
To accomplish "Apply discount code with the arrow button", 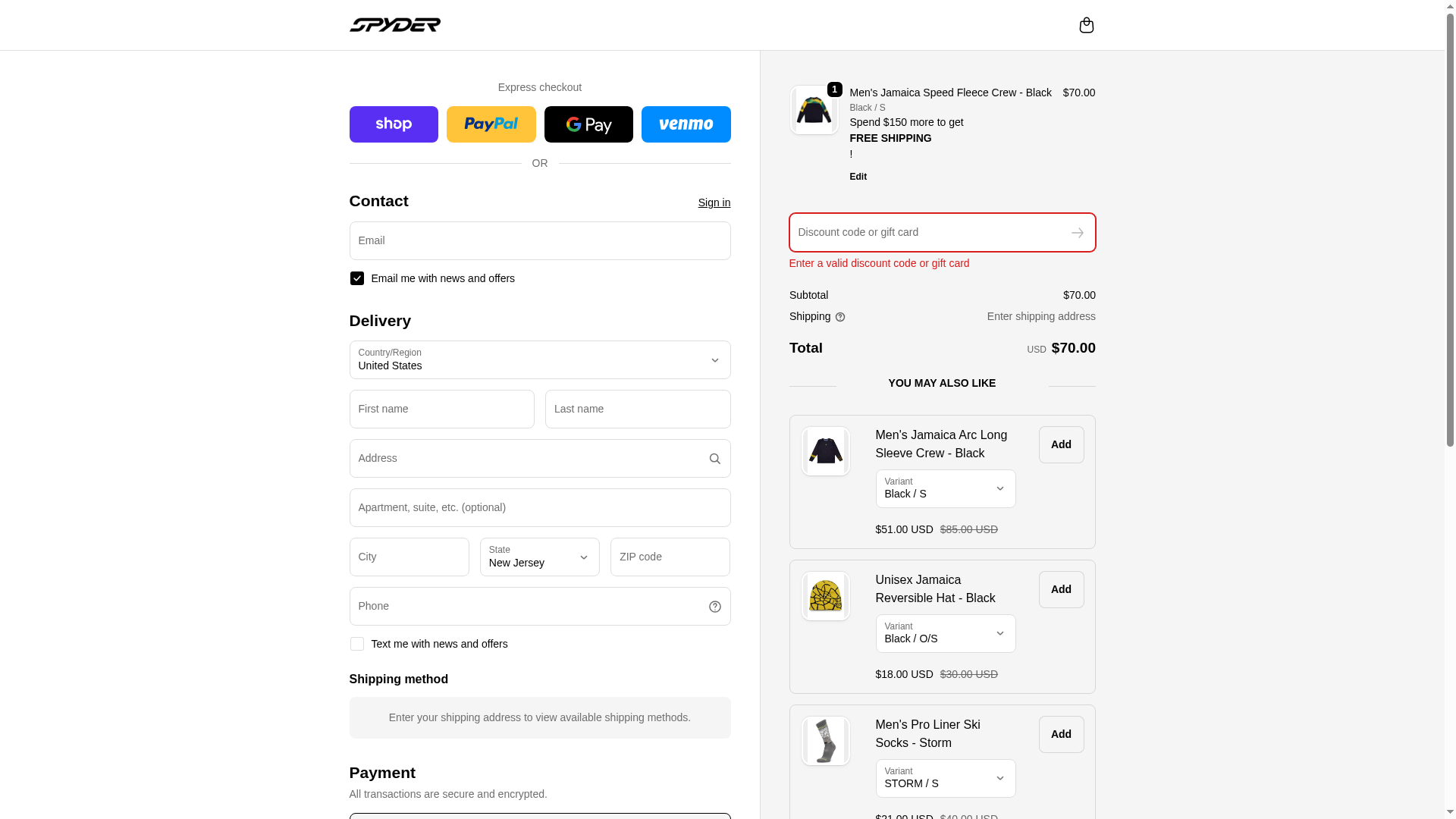I will [x=1077, y=233].
